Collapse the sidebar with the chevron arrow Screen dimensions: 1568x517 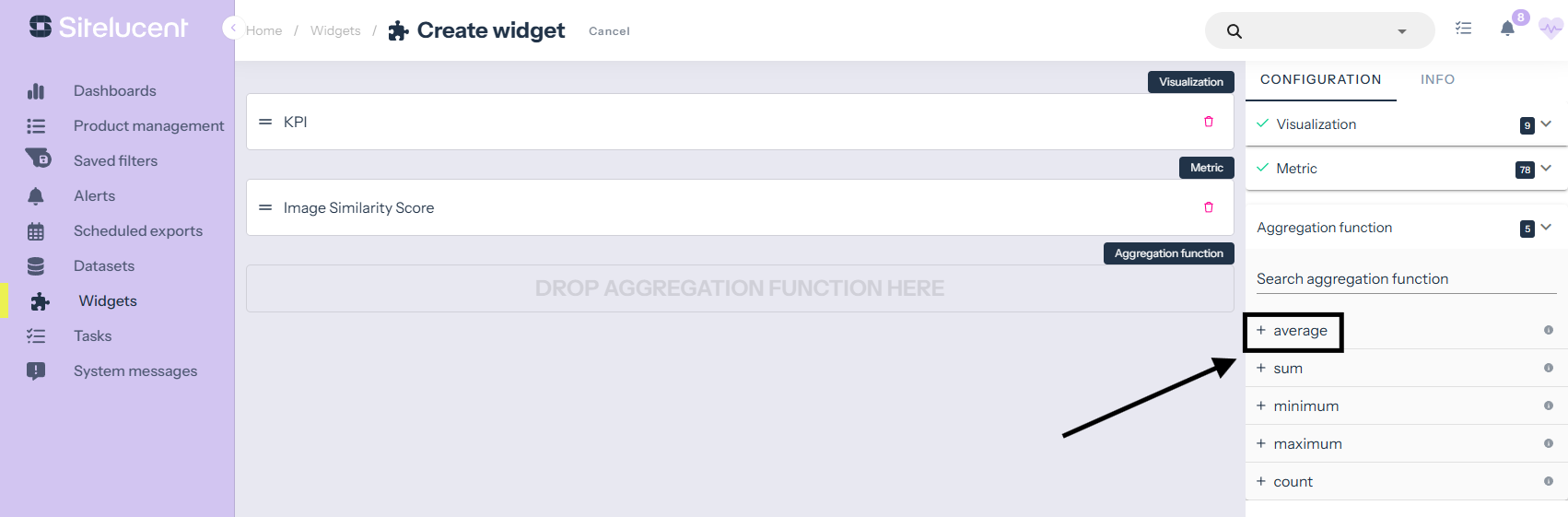click(232, 28)
